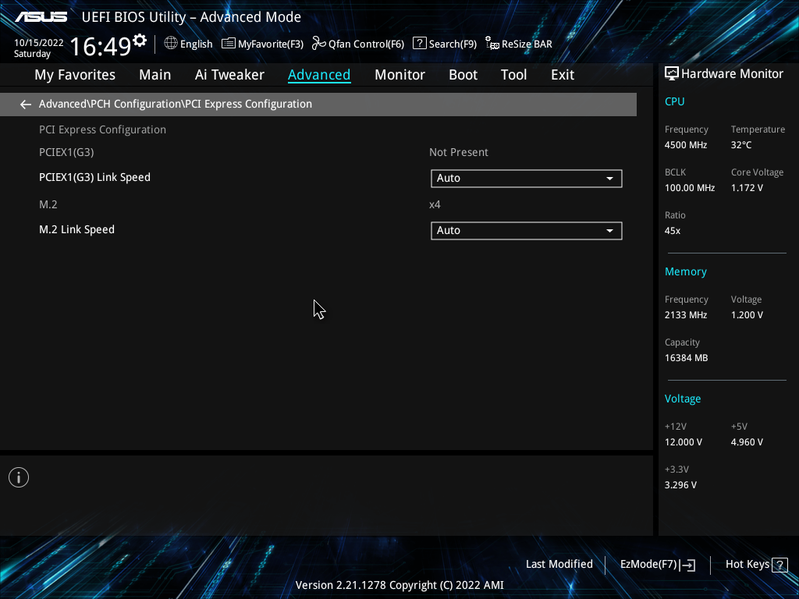The width and height of the screenshot is (799, 599).
Task: Open Qfan Control(F6) label
Action: pos(366,44)
